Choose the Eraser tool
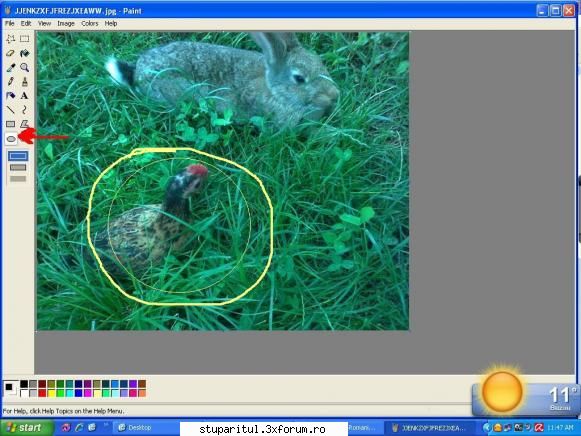This screenshot has width=581, height=436. pos(10,53)
